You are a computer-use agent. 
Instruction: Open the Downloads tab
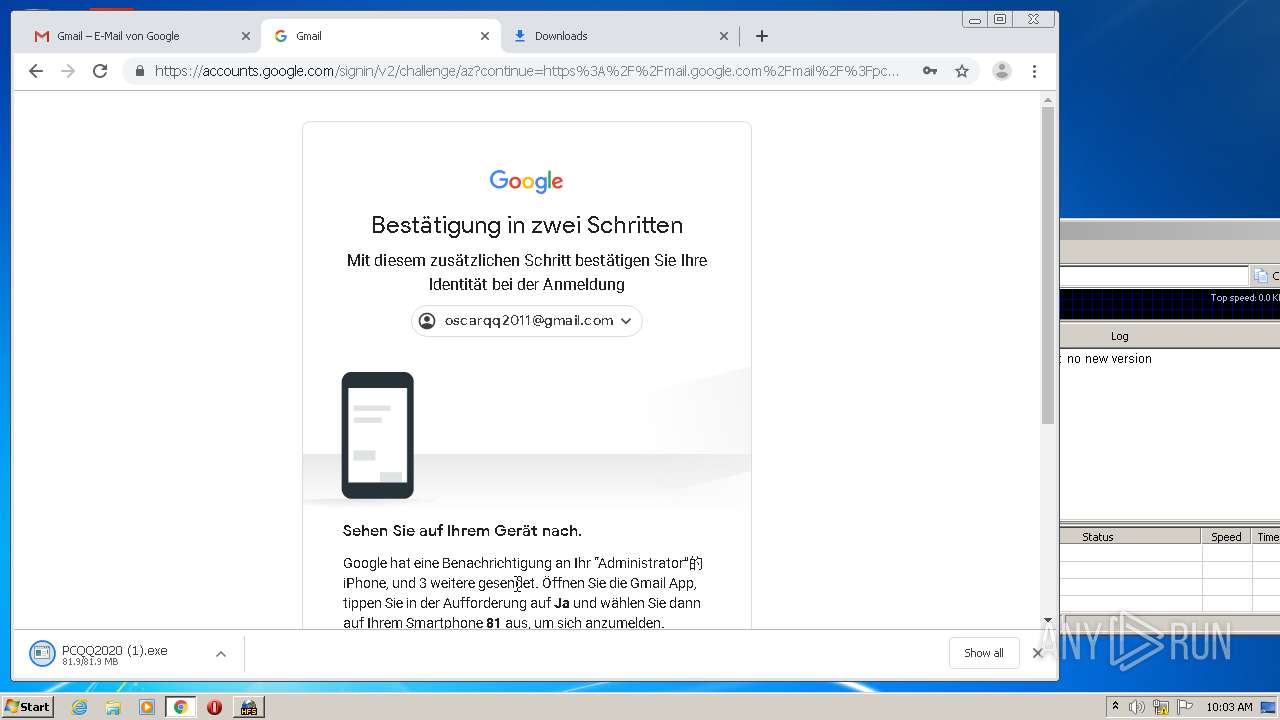[x=620, y=36]
